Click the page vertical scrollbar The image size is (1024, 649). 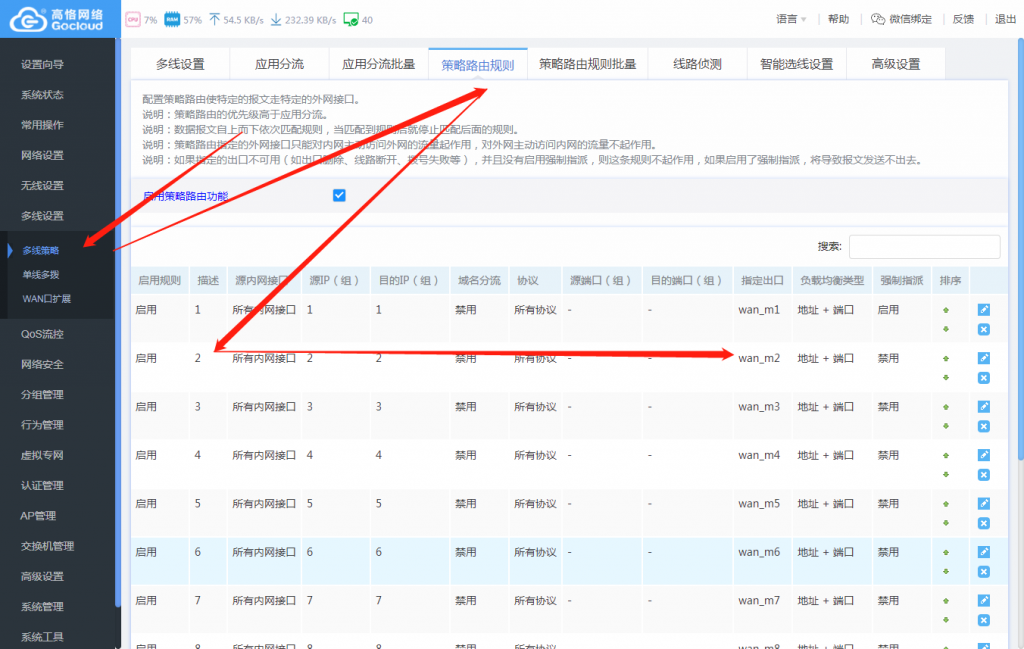[1015, 300]
